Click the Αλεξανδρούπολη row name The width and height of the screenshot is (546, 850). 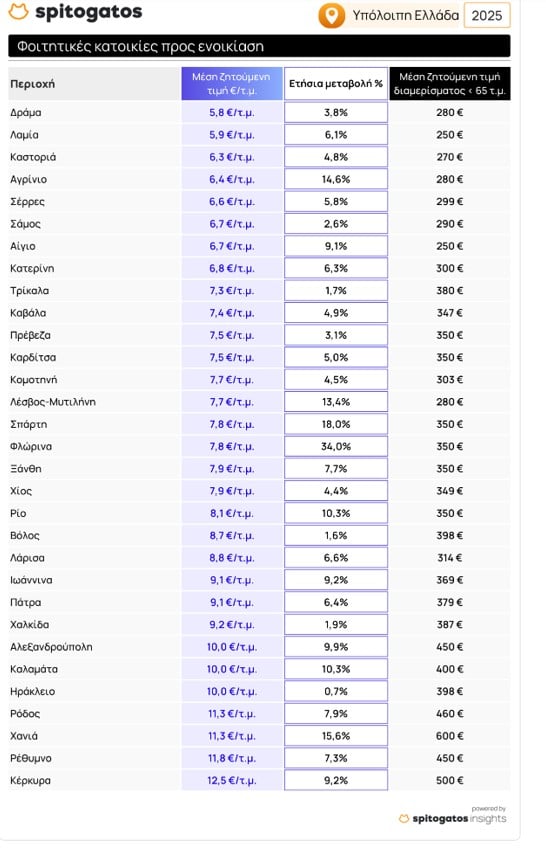51,647
